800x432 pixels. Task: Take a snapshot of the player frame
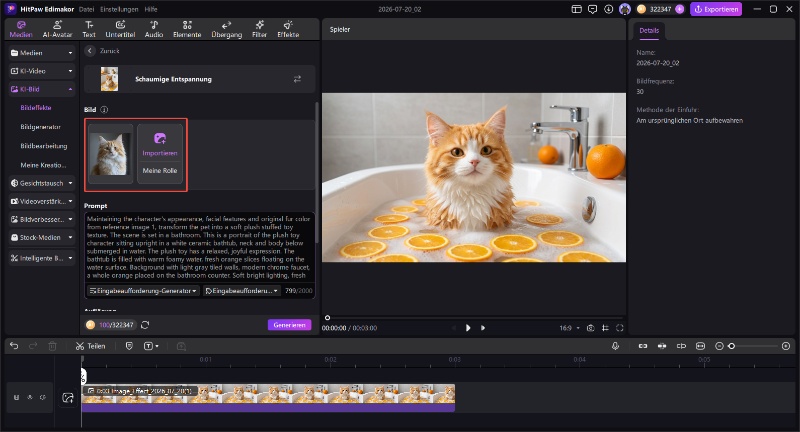(x=590, y=328)
